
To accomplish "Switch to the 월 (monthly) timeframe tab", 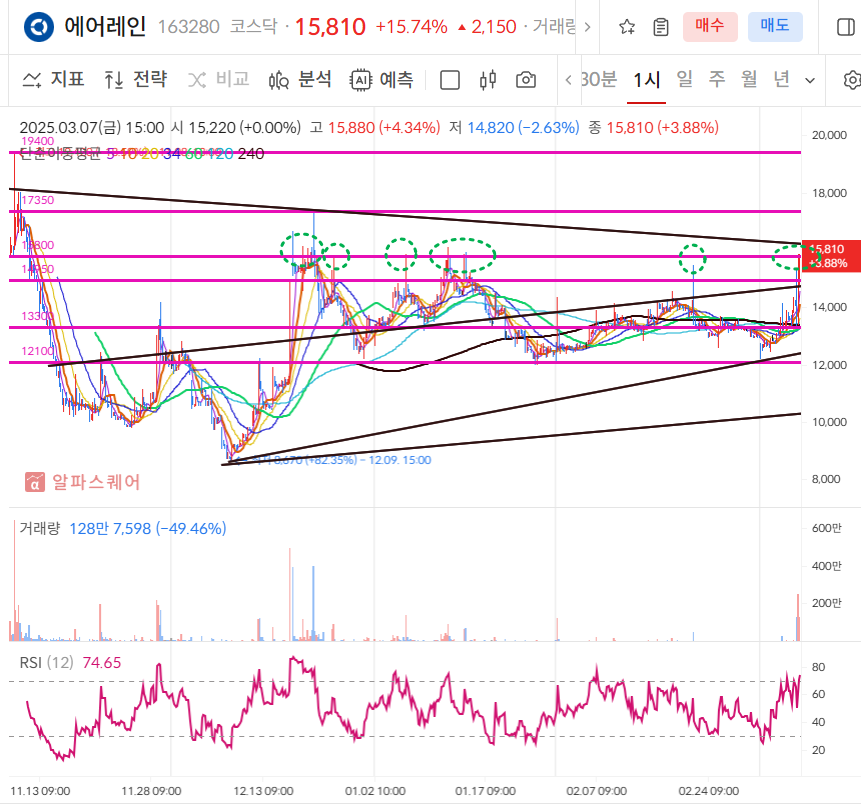I will click(x=747, y=80).
